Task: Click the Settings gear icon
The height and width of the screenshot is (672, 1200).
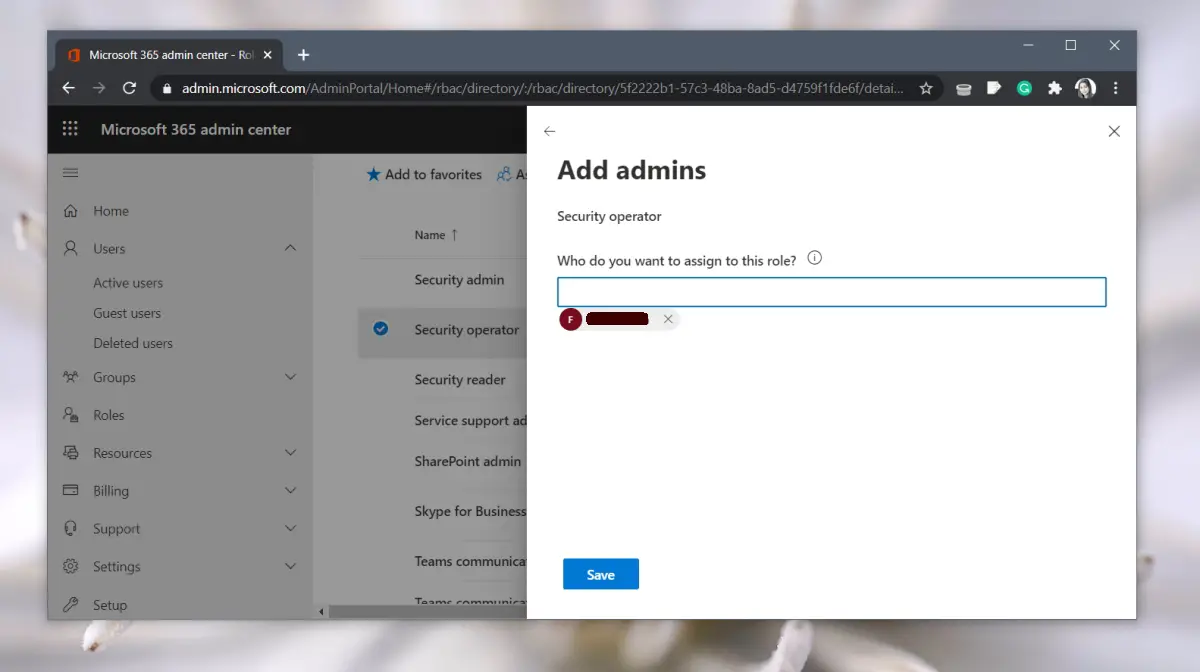Action: coord(70,566)
